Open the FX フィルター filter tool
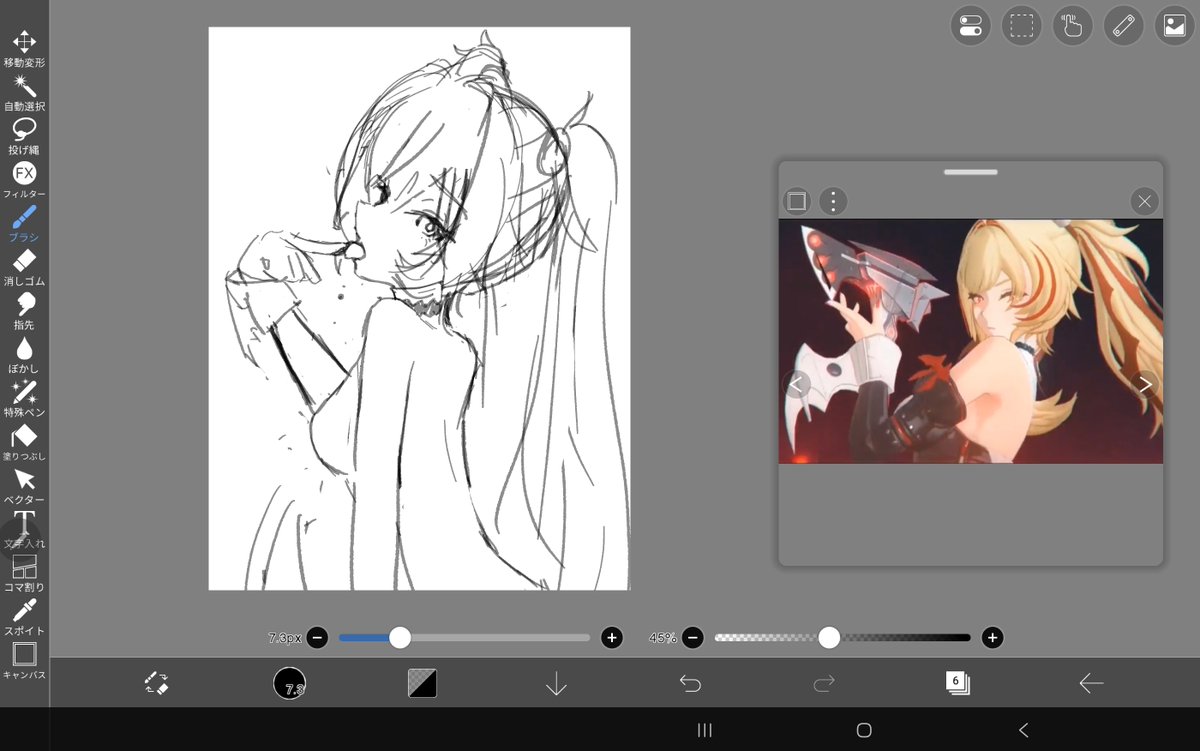Image resolution: width=1200 pixels, height=751 pixels. [24, 180]
